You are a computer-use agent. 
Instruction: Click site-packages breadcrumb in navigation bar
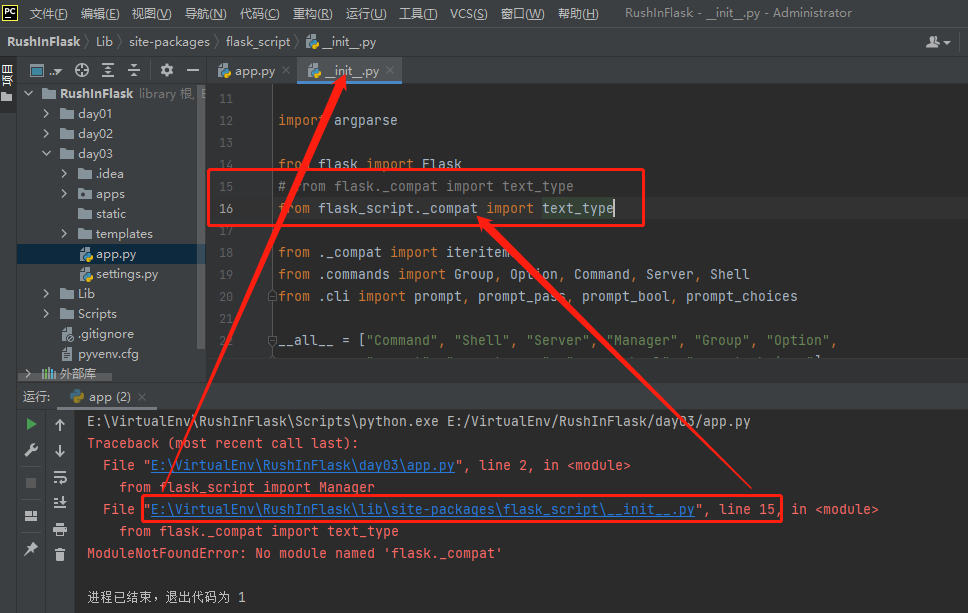pos(169,41)
